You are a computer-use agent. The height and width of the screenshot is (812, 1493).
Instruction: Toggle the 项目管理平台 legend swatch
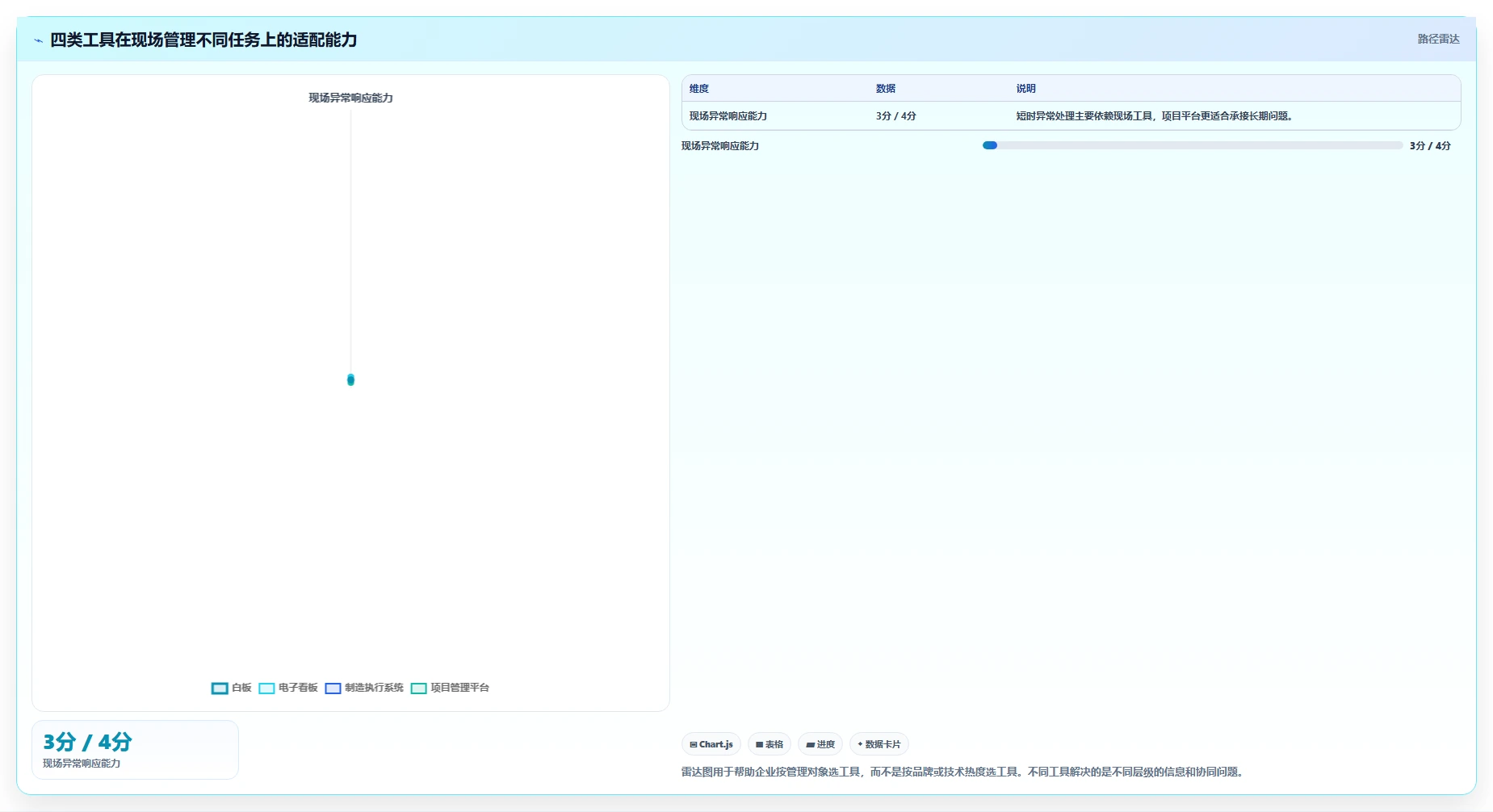coord(418,689)
